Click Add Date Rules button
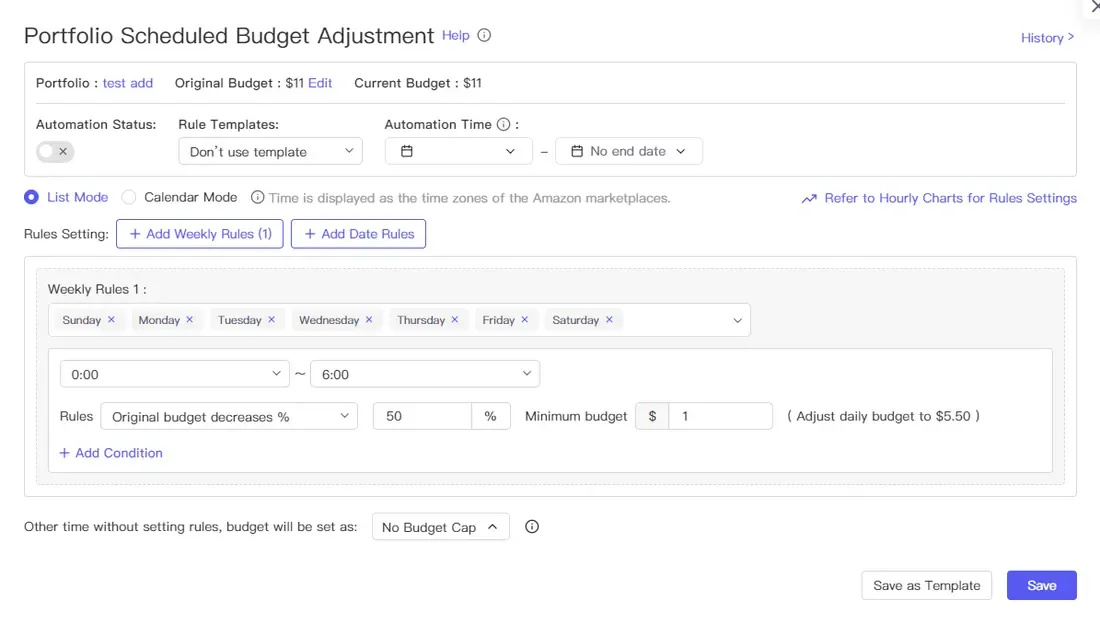Viewport: 1100px width, 624px height. (358, 234)
